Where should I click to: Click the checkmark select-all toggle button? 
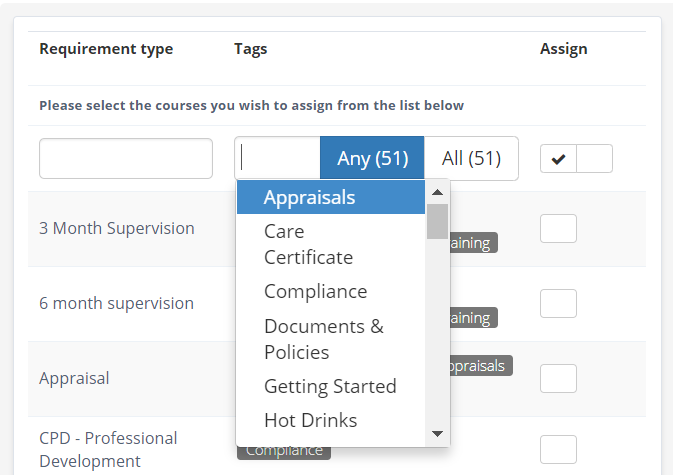tap(558, 159)
